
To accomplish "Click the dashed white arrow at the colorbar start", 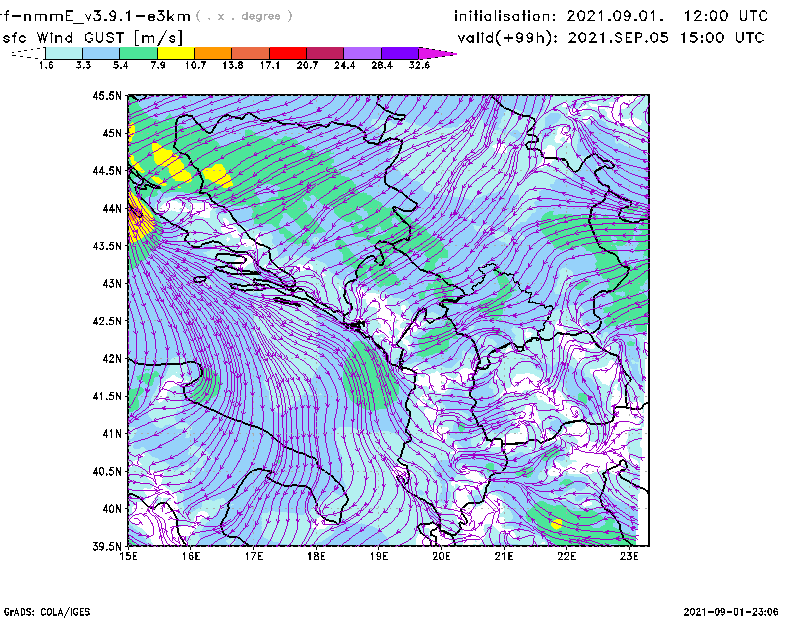I will click(x=28, y=53).
